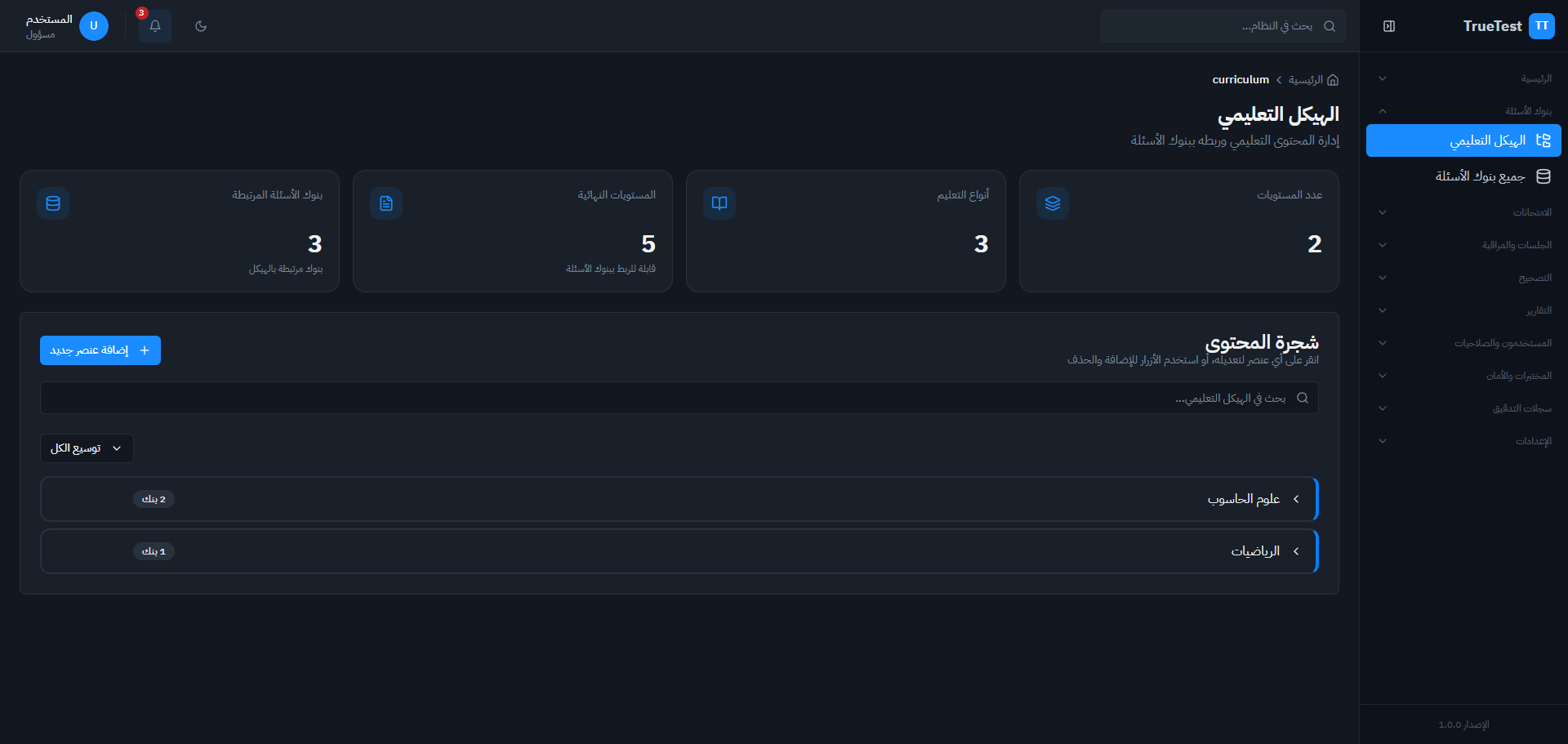Click the book icon on education types card
The image size is (1568, 744).
tap(719, 203)
